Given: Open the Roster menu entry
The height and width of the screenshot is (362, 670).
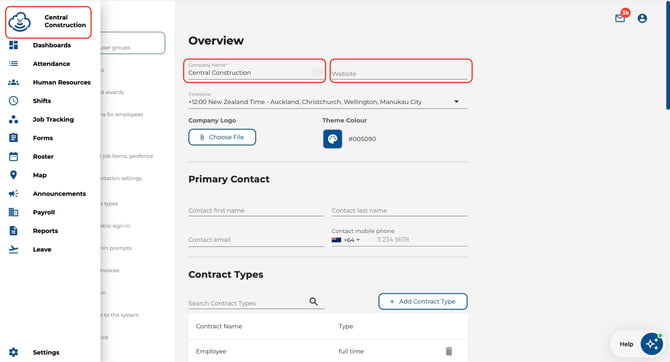Looking at the screenshot, I should point(43,156).
